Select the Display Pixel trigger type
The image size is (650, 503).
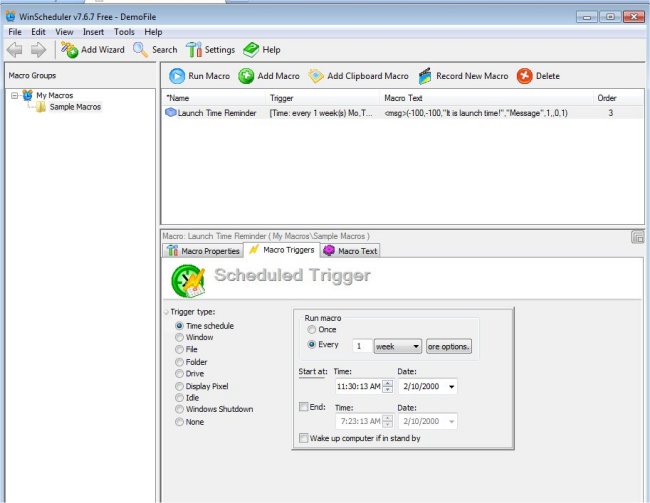[179, 386]
